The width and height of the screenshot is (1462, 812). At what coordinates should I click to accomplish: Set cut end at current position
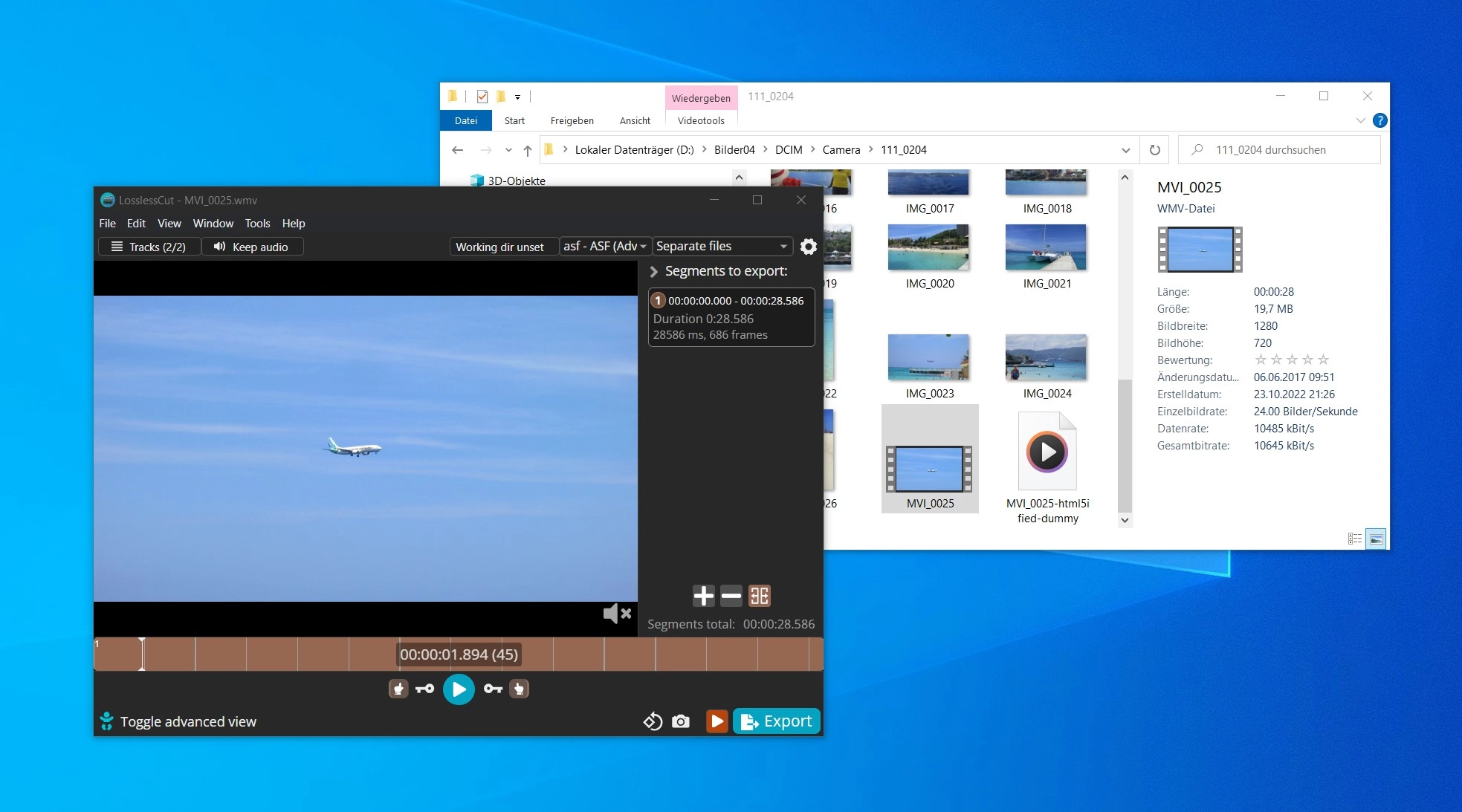tap(520, 689)
